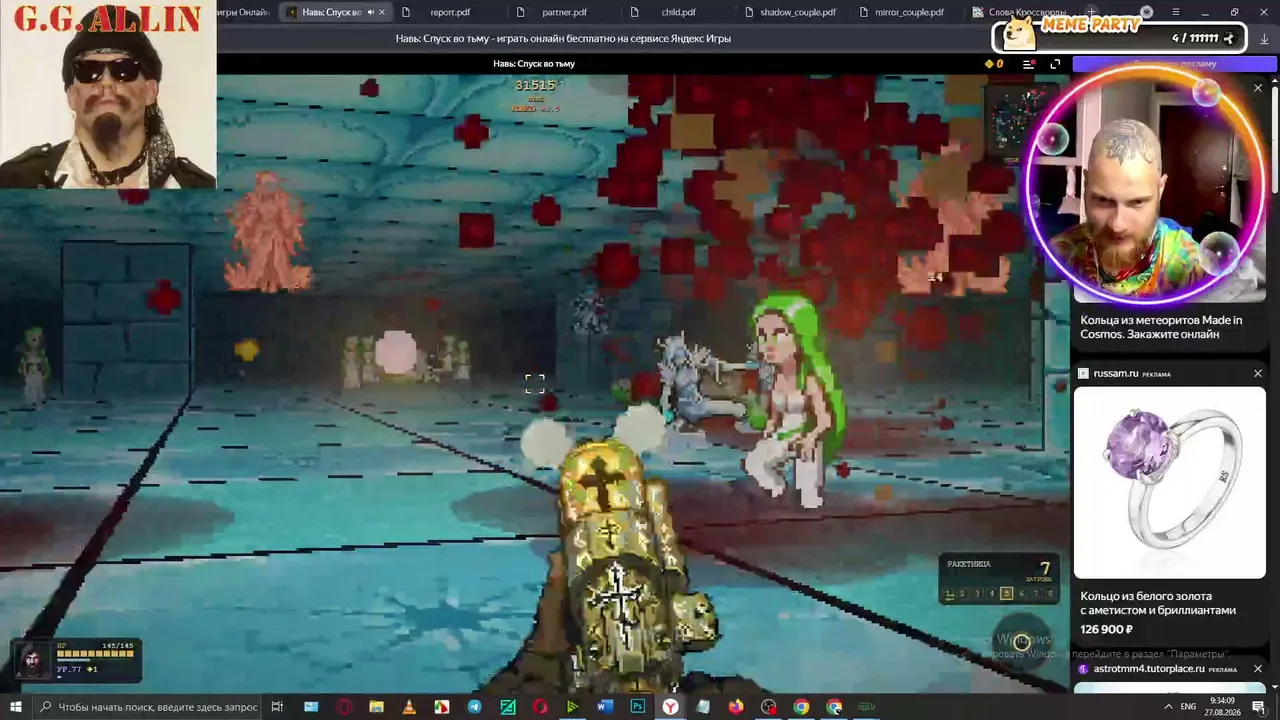This screenshot has width=1280, height=720.
Task: Open the browser downloads arrow icon
Action: pos(1265,38)
